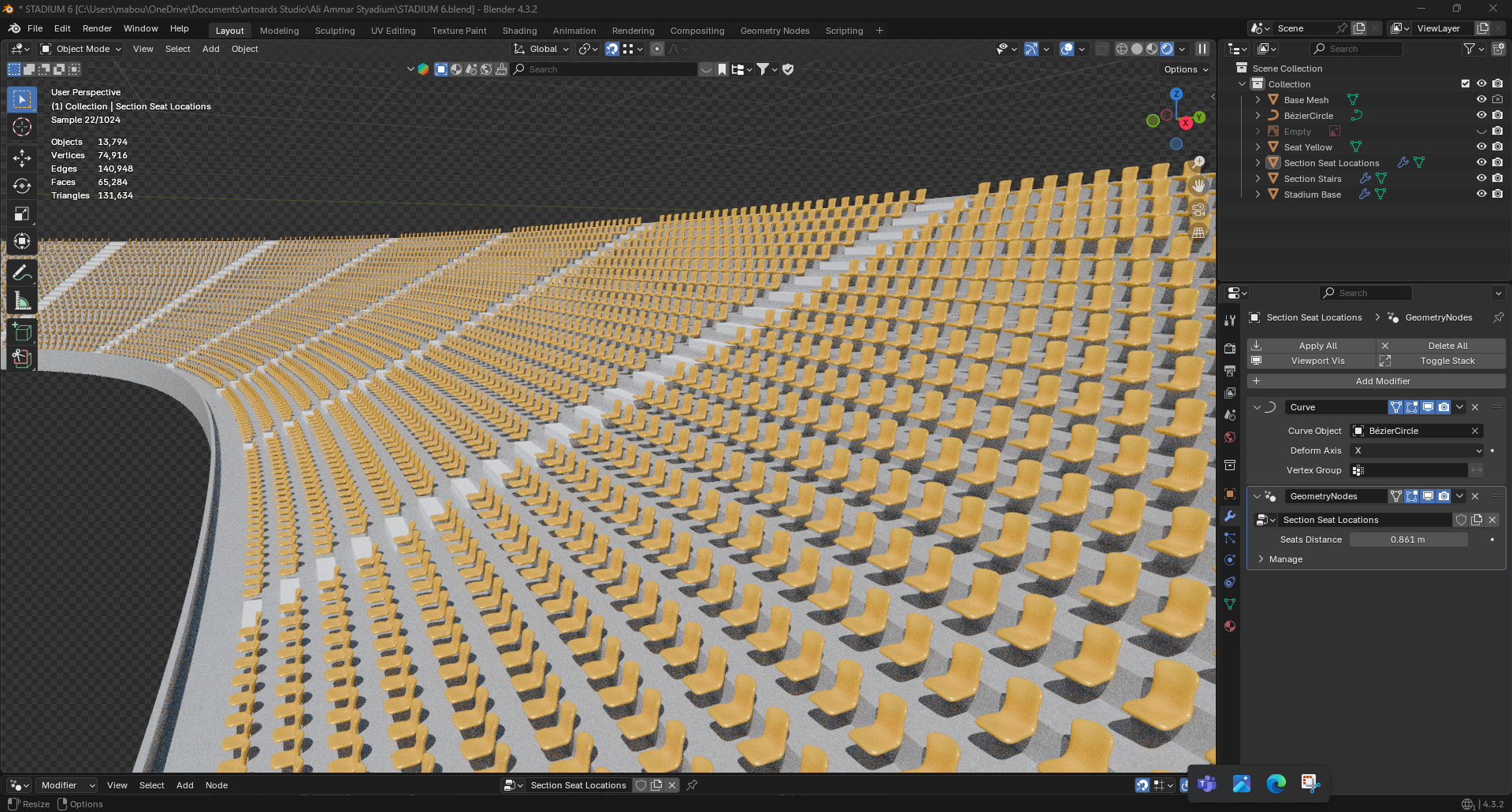Open the Render properties tab
Screen dimensions: 1512x812
1230,348
